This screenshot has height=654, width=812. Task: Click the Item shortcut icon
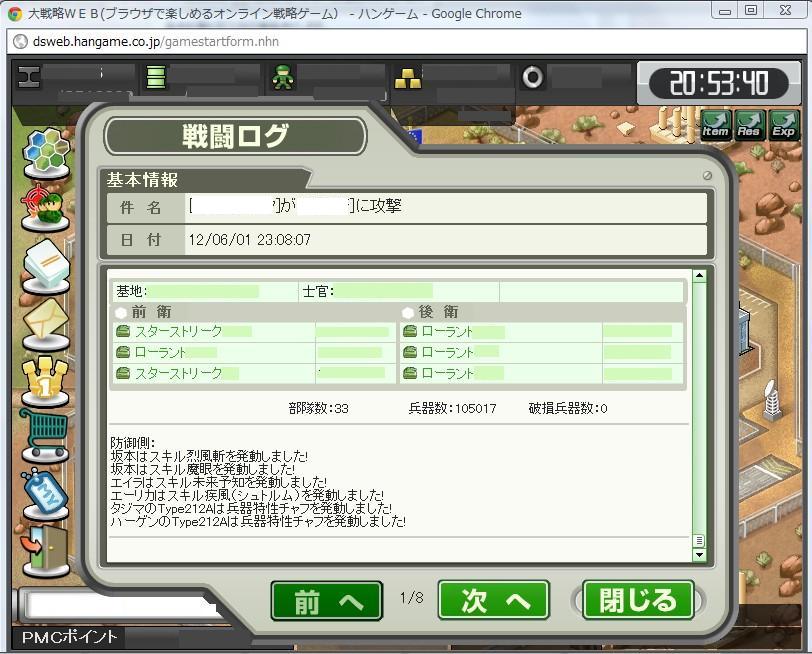(x=716, y=125)
